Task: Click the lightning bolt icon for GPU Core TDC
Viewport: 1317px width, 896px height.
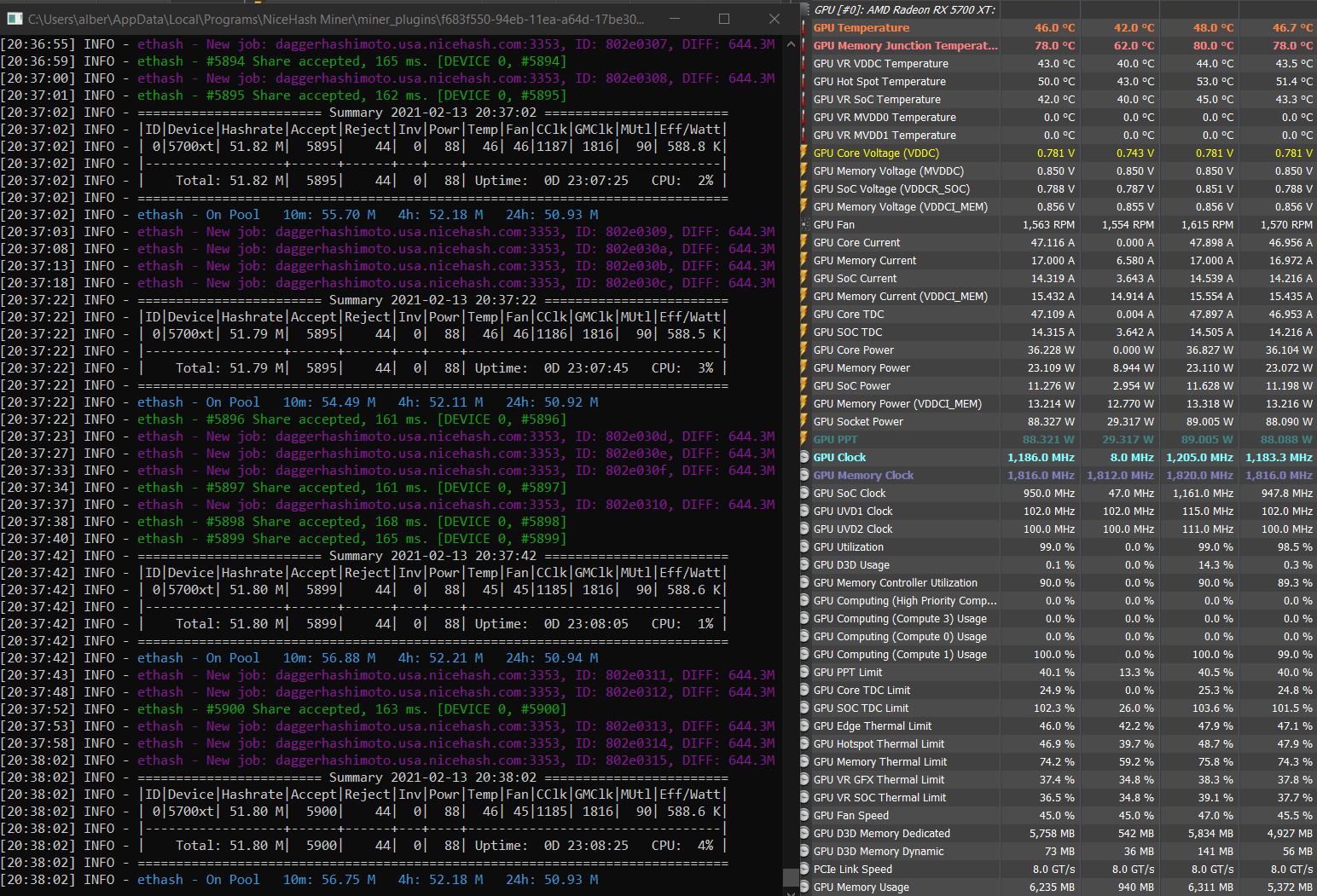Action: point(804,314)
